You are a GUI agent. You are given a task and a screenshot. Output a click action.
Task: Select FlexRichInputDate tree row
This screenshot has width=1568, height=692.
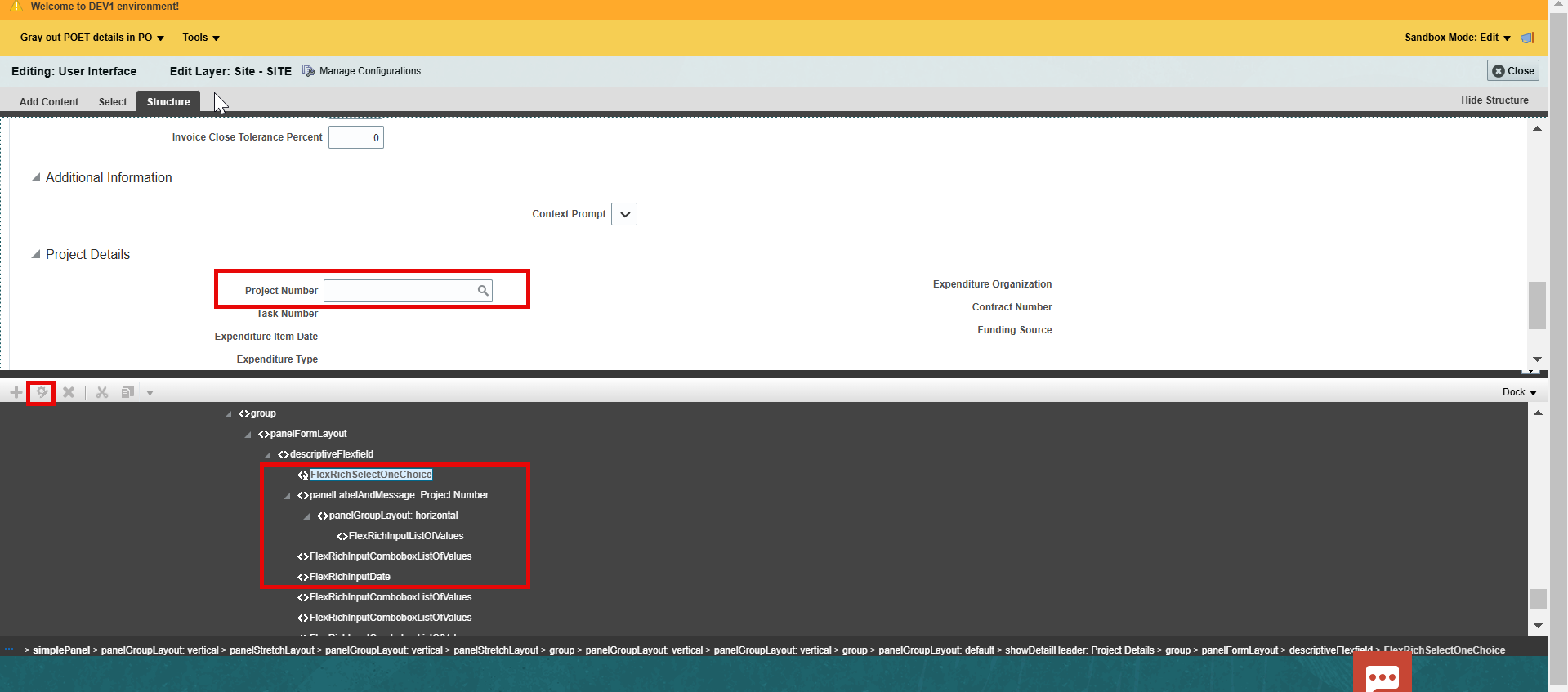pos(350,577)
